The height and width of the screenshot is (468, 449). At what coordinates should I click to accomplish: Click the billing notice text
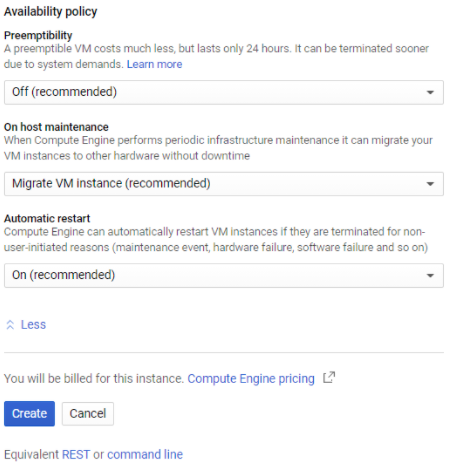94,379
